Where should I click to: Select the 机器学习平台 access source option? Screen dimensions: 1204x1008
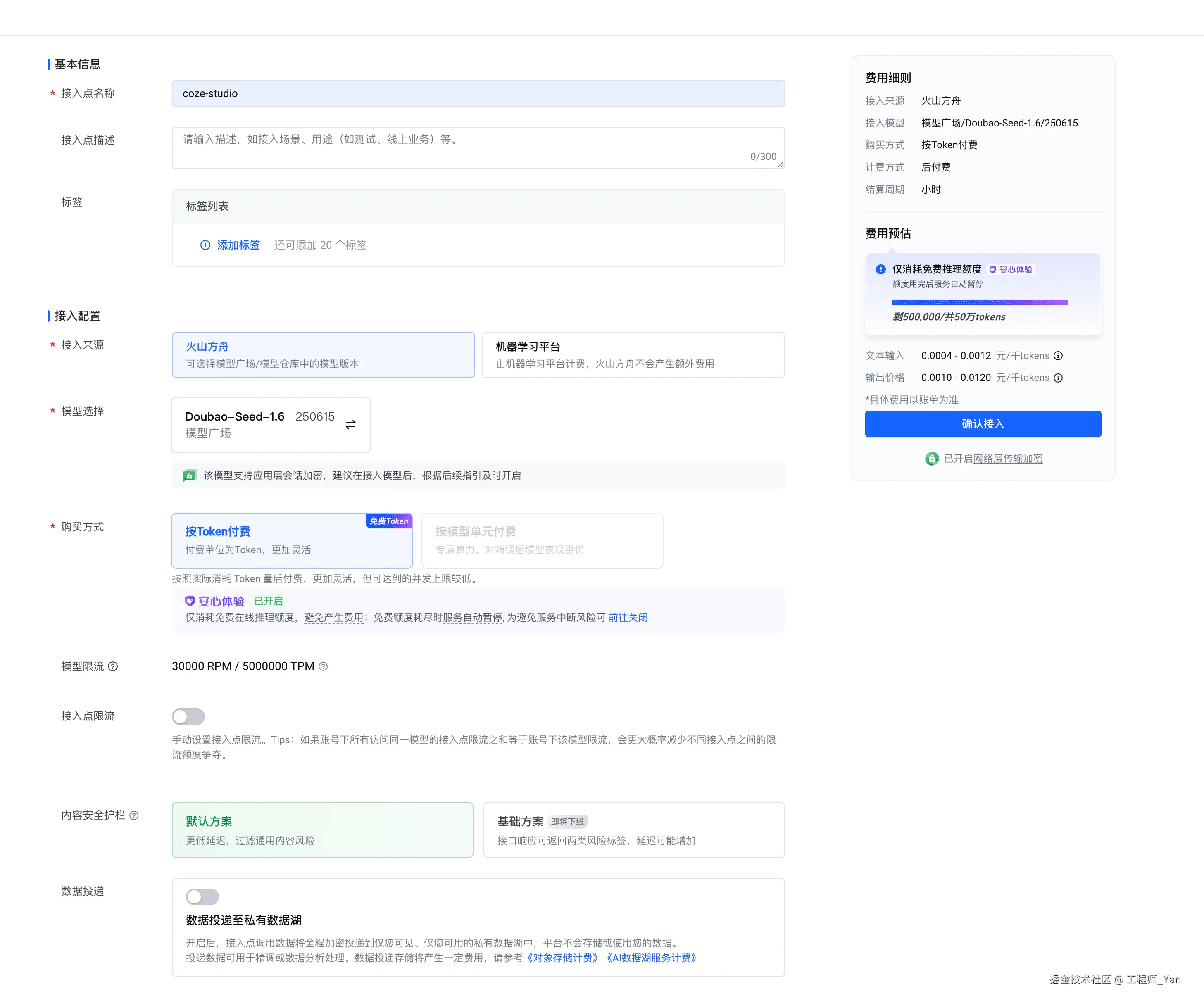coord(633,355)
